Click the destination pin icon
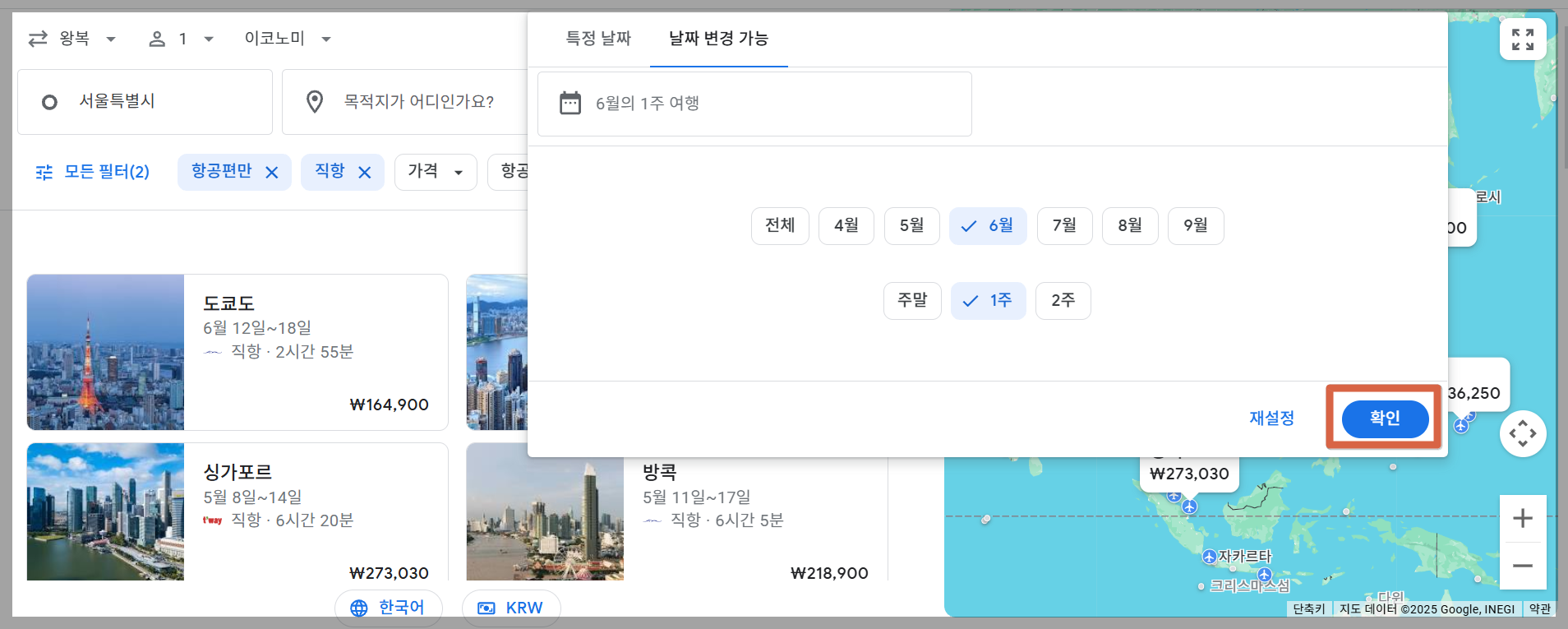The image size is (1568, 629). pyautogui.click(x=315, y=102)
